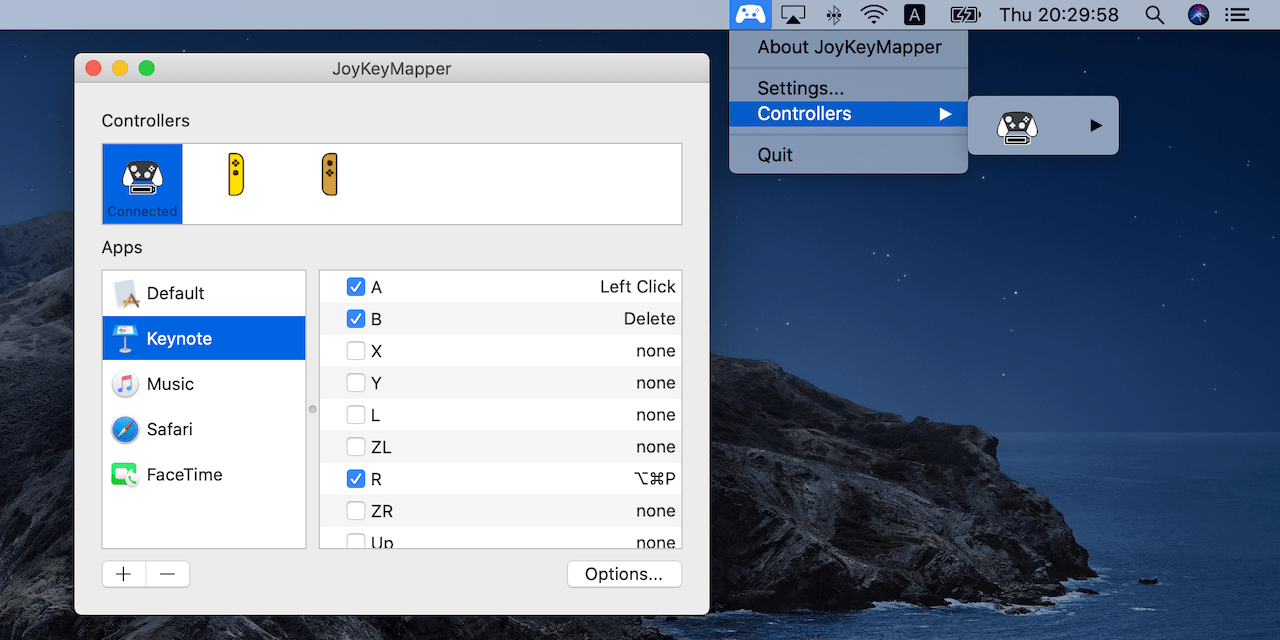Screen dimensions: 1280x640
Task: Click the Options... button
Action: pos(624,574)
